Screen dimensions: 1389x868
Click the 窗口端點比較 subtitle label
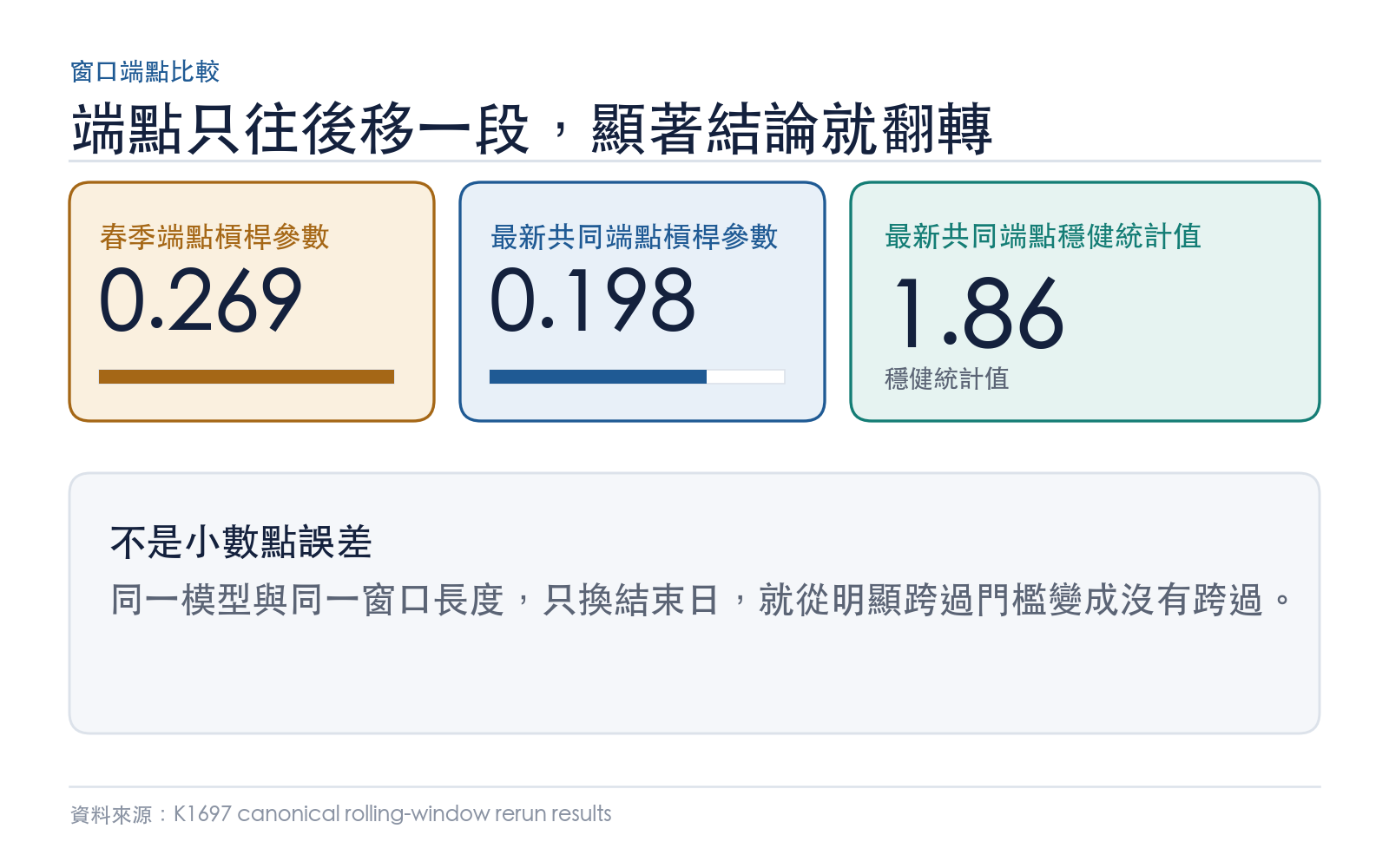pyautogui.click(x=145, y=71)
